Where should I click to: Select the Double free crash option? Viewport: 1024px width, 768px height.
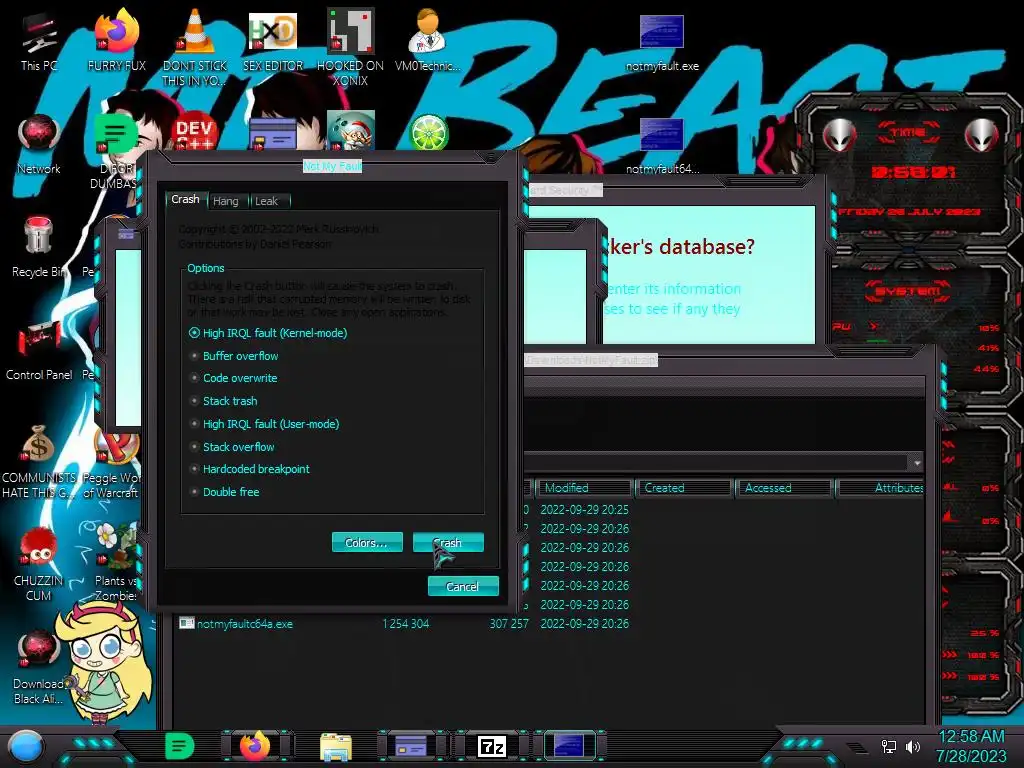tap(224, 492)
